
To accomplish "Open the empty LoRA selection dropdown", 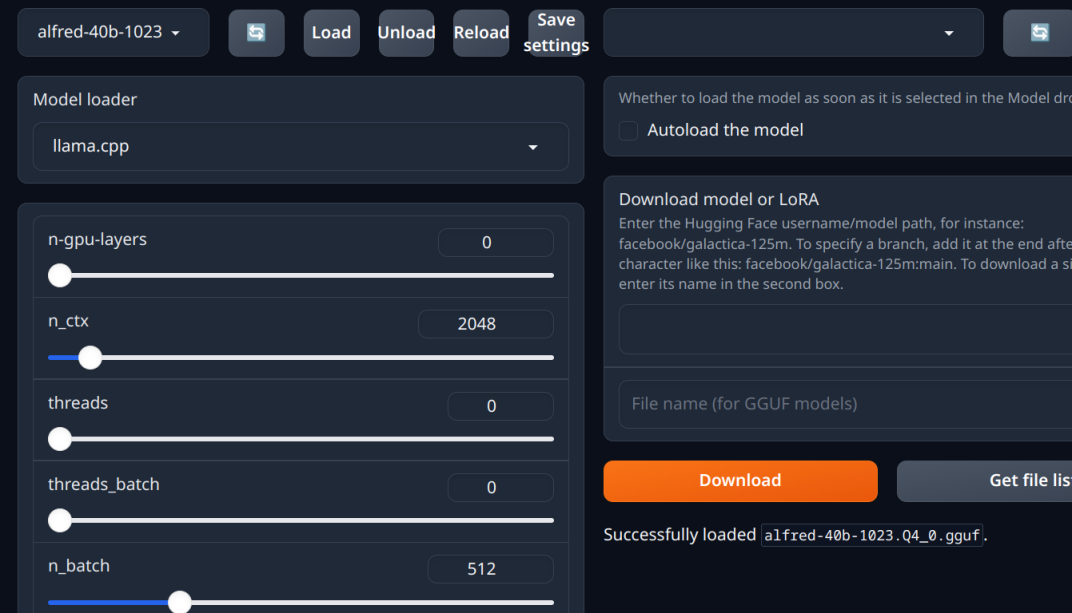I will coord(793,33).
